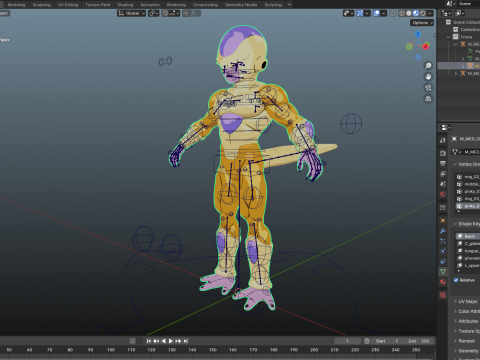Open the overlays options dropdown arrow
480x360 pixels.
click(x=384, y=13)
